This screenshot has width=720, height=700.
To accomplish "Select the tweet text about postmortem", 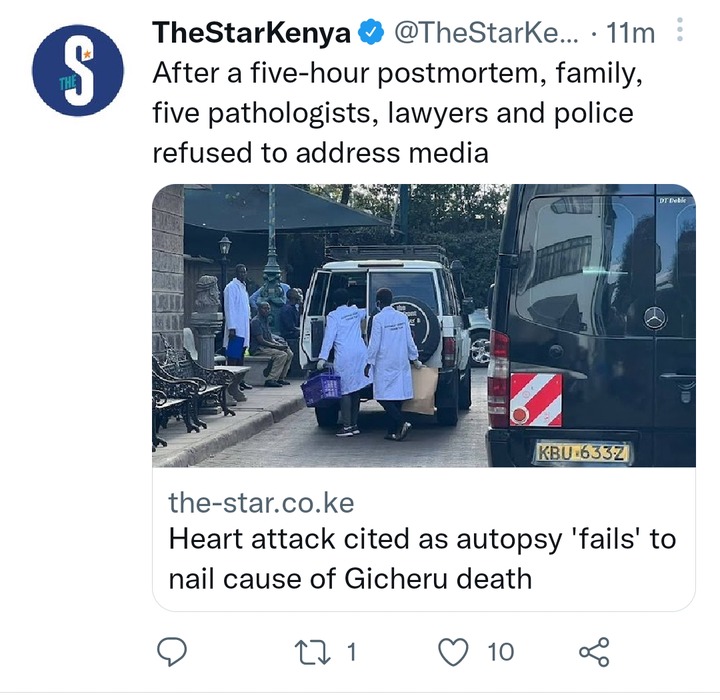I will pos(398,113).
